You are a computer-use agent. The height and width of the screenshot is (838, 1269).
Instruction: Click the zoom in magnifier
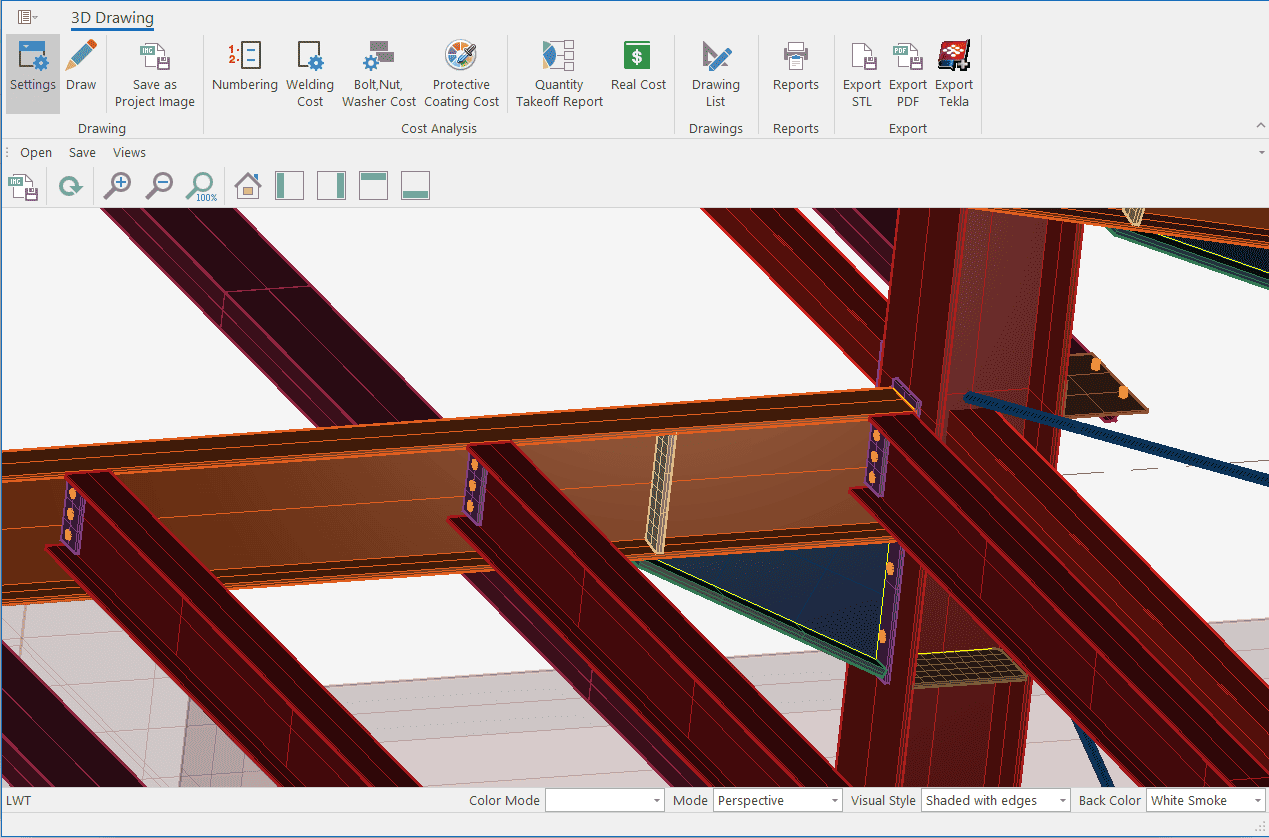pos(118,186)
